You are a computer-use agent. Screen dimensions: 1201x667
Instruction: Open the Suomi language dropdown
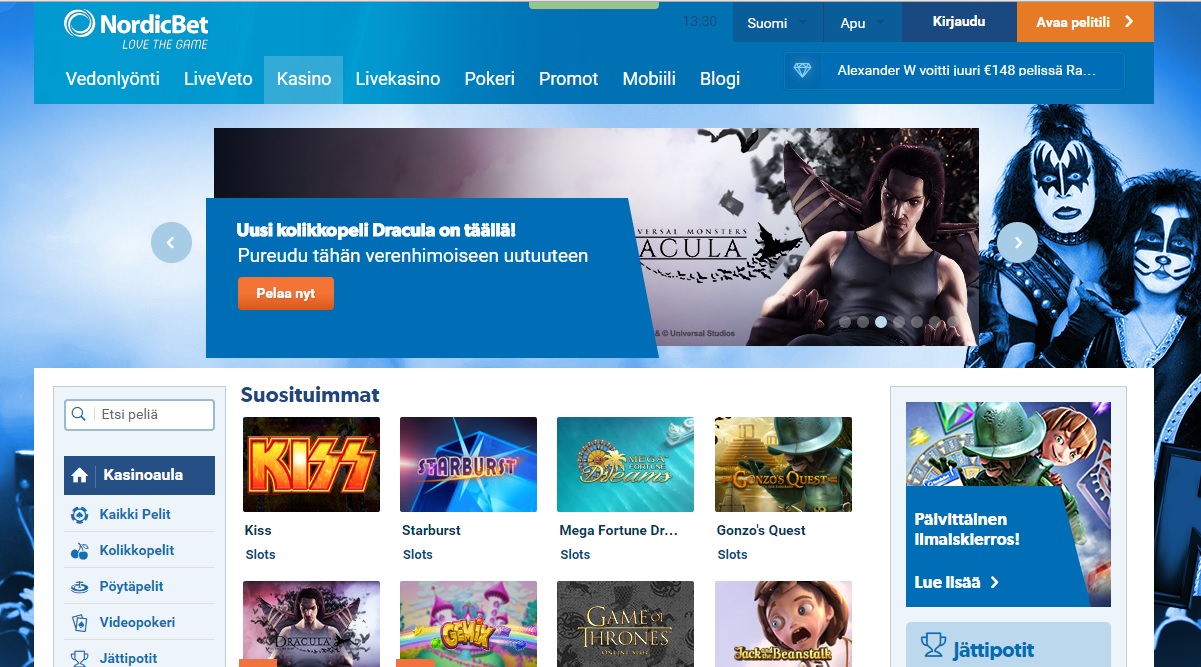(778, 23)
